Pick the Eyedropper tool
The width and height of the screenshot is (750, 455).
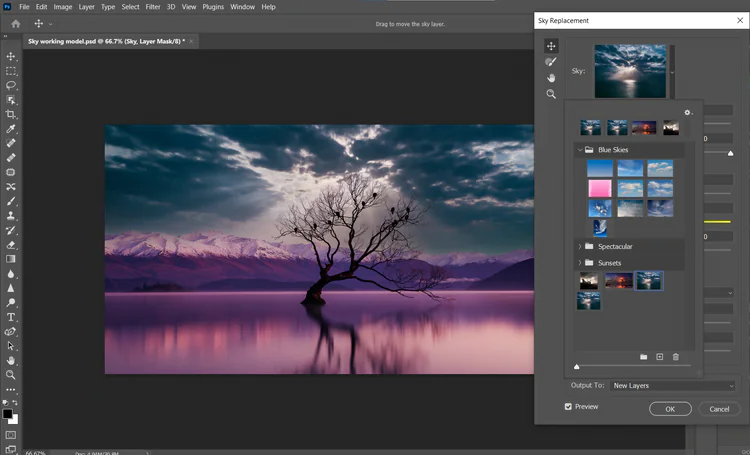point(11,130)
